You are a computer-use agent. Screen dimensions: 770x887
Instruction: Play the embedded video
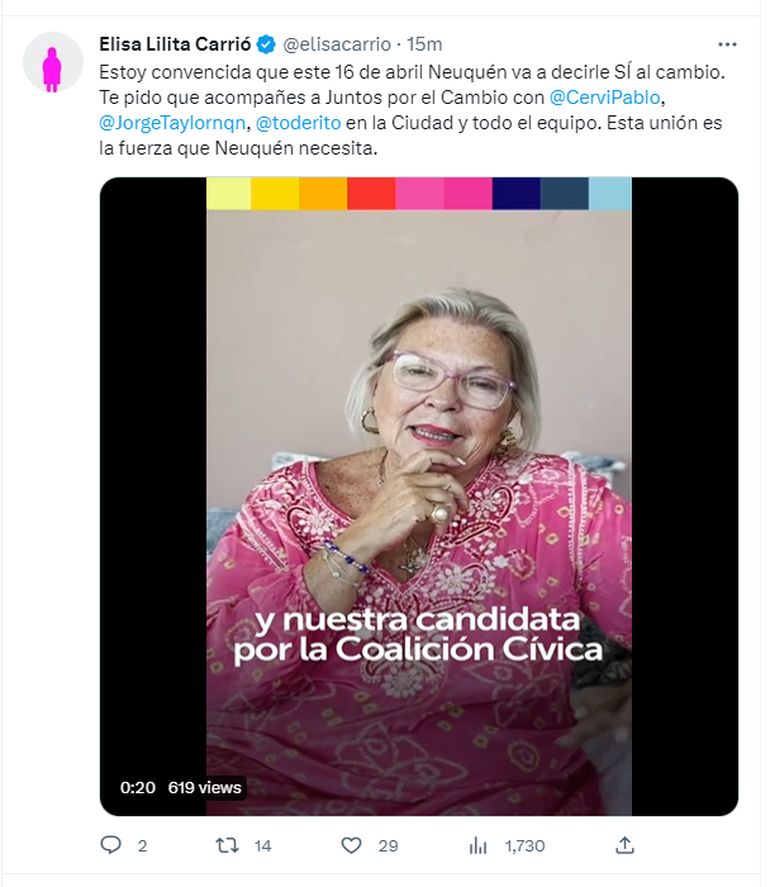419,496
